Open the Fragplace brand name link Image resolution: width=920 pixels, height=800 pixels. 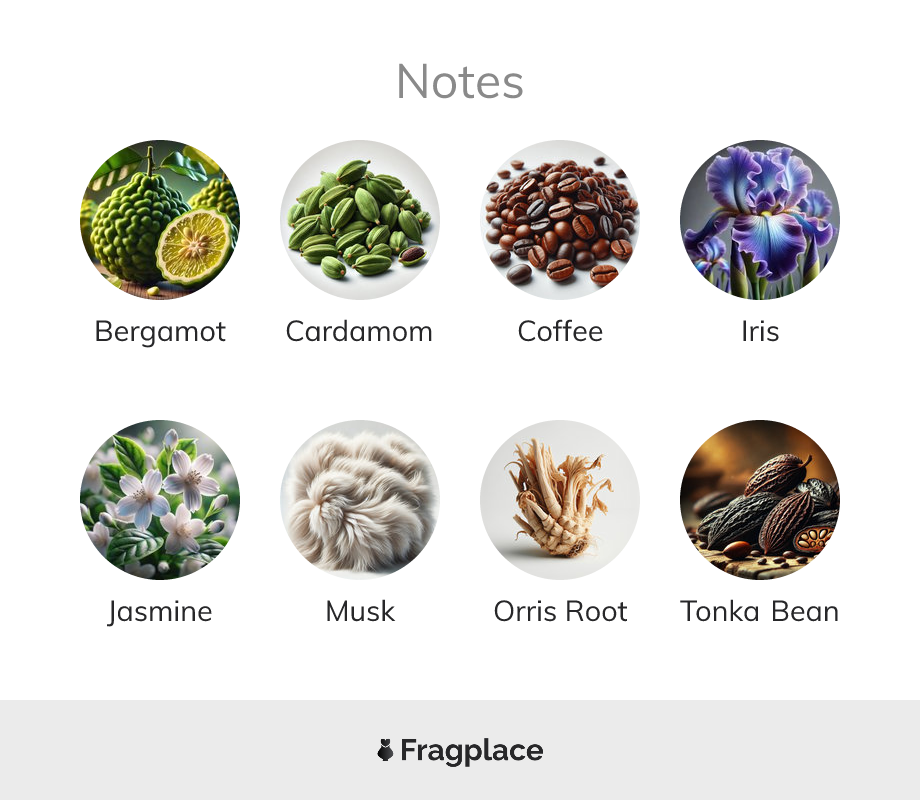[x=472, y=751]
